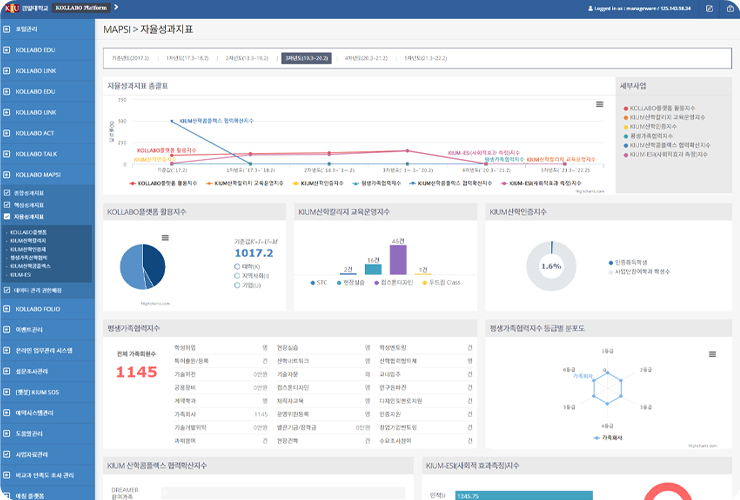Toggle KOLLABO플랫폼 활용지수 series in chart legend

point(163,183)
